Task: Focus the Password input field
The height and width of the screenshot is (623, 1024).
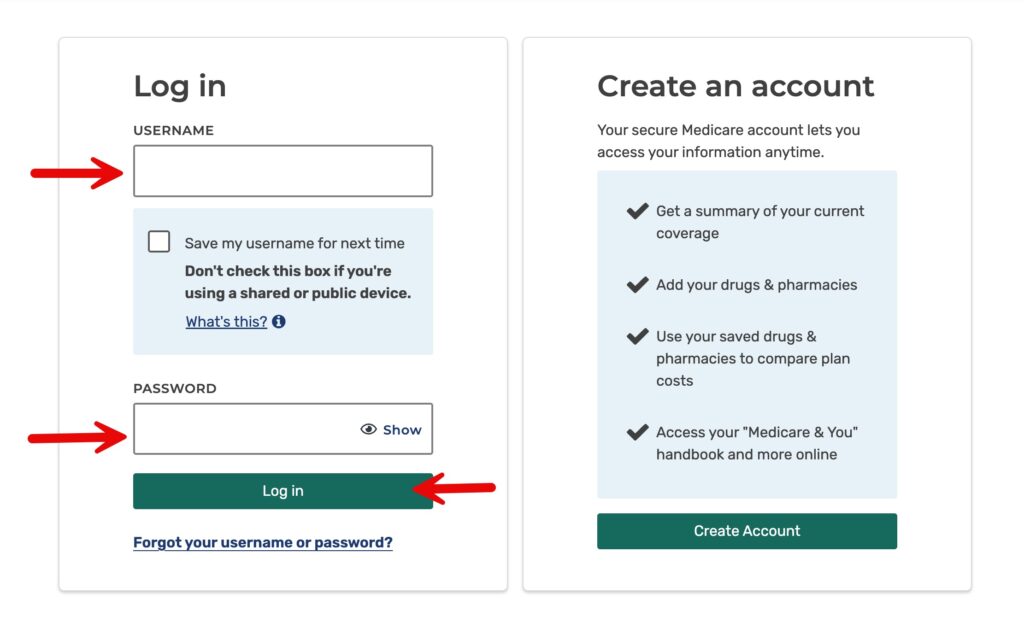Action: tap(245, 429)
